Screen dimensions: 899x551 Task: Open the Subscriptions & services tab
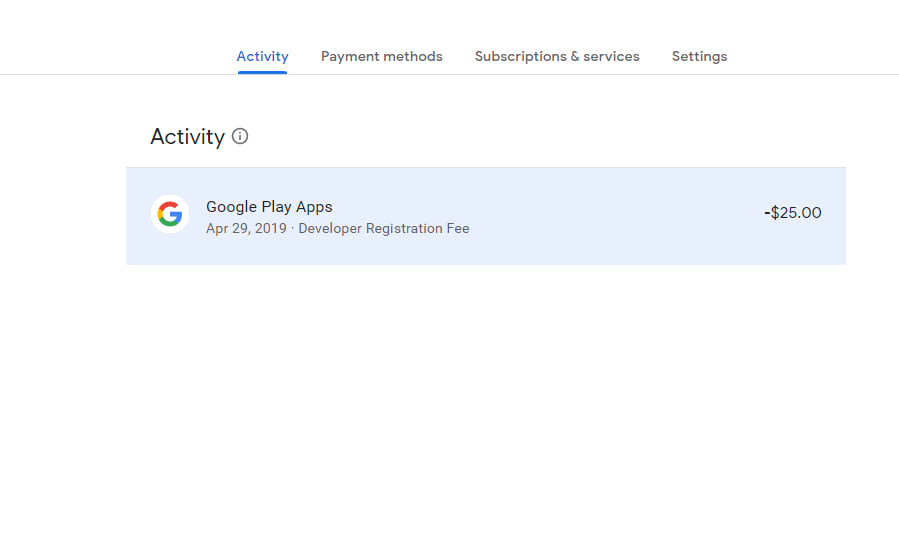tap(557, 56)
